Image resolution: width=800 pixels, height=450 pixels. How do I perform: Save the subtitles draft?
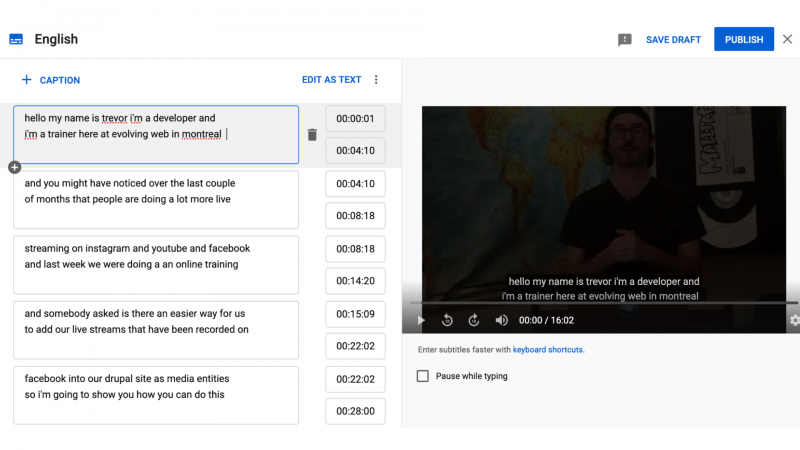673,40
